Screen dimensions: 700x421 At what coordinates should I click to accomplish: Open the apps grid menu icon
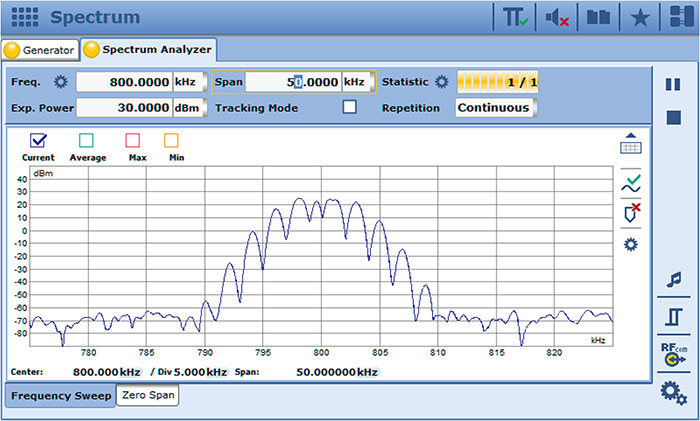pyautogui.click(x=26, y=17)
